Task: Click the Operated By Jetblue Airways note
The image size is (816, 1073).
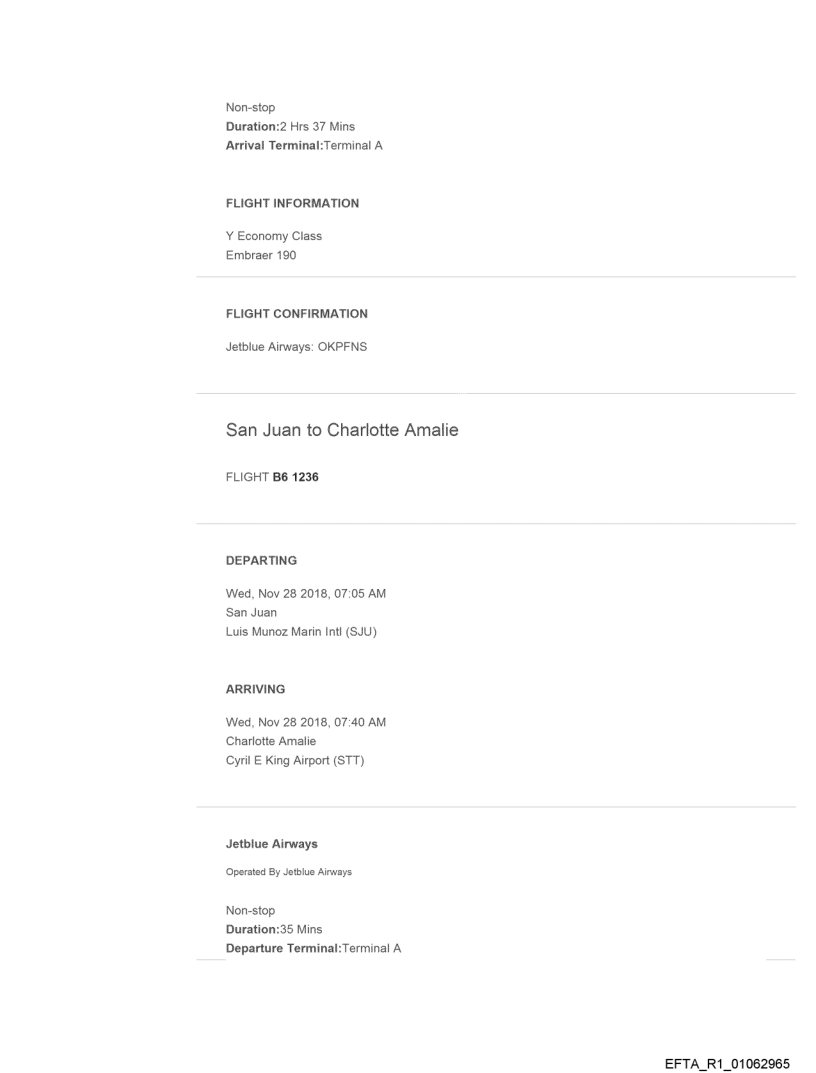Action: pos(289,872)
